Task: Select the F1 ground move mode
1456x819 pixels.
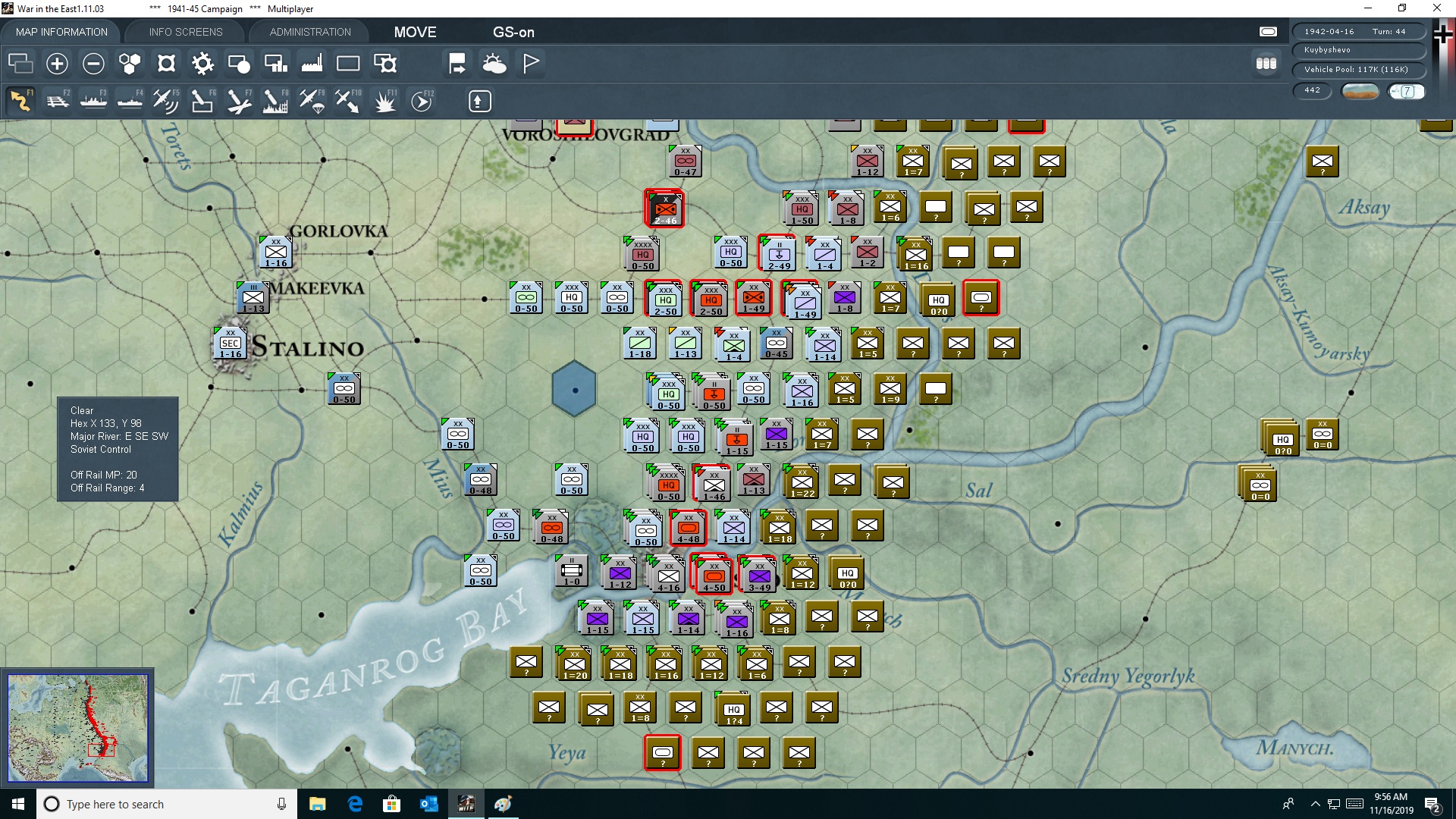Action: tap(20, 101)
